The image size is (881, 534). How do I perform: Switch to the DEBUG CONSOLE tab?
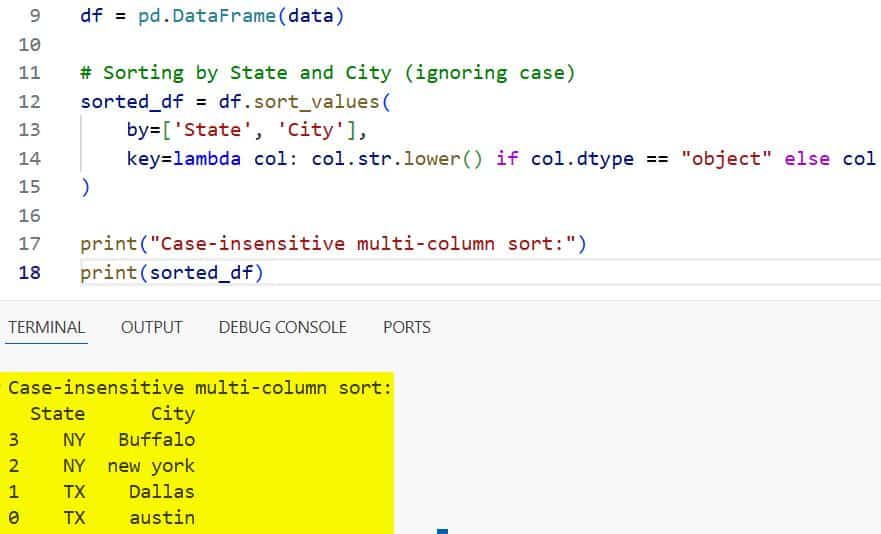283,327
